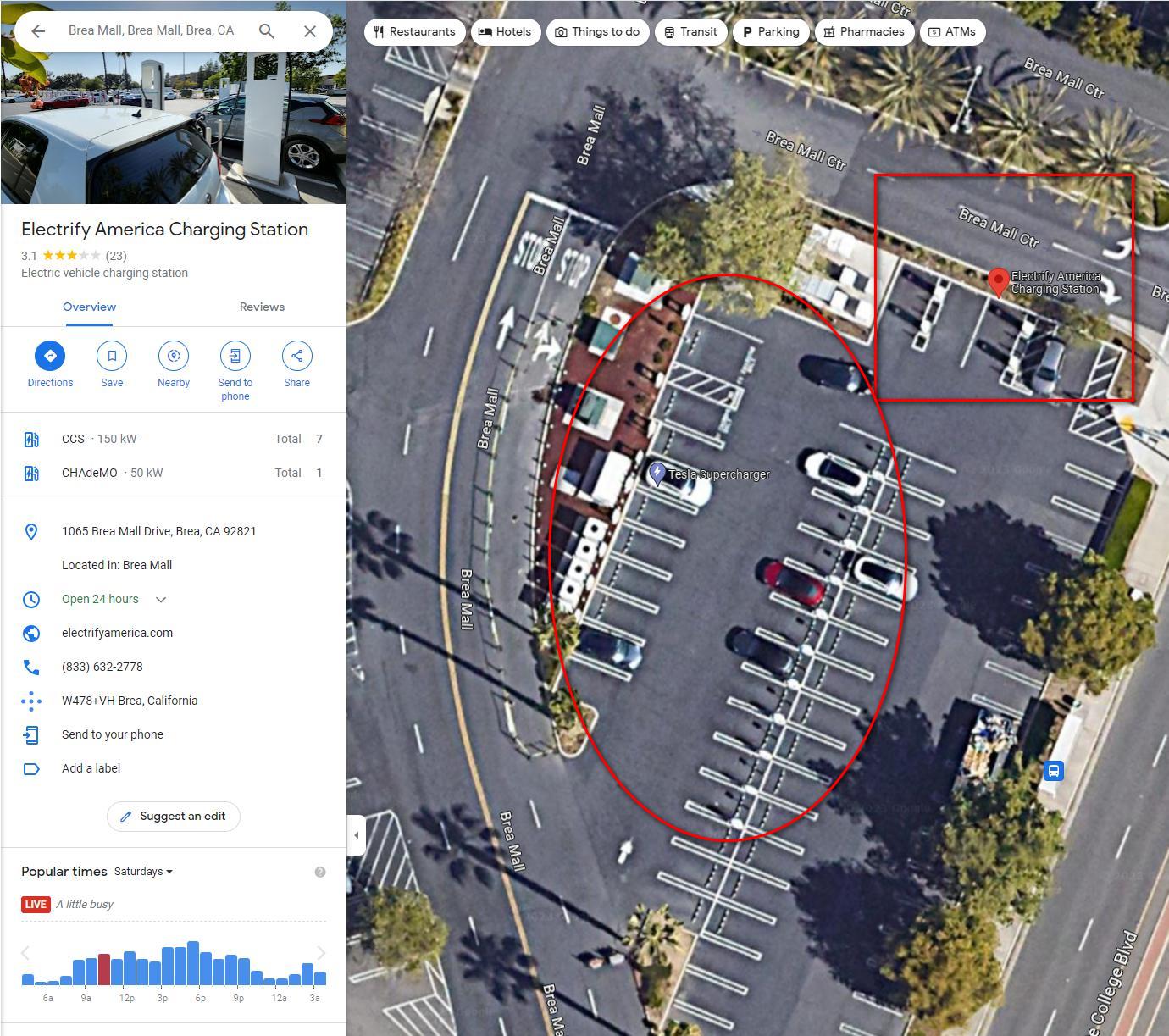Click Send to your phone row
This screenshot has height=1036, width=1169.
coord(173,734)
